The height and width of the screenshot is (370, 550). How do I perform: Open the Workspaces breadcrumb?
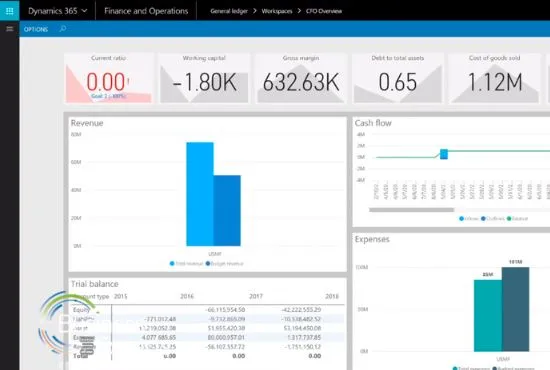point(277,11)
